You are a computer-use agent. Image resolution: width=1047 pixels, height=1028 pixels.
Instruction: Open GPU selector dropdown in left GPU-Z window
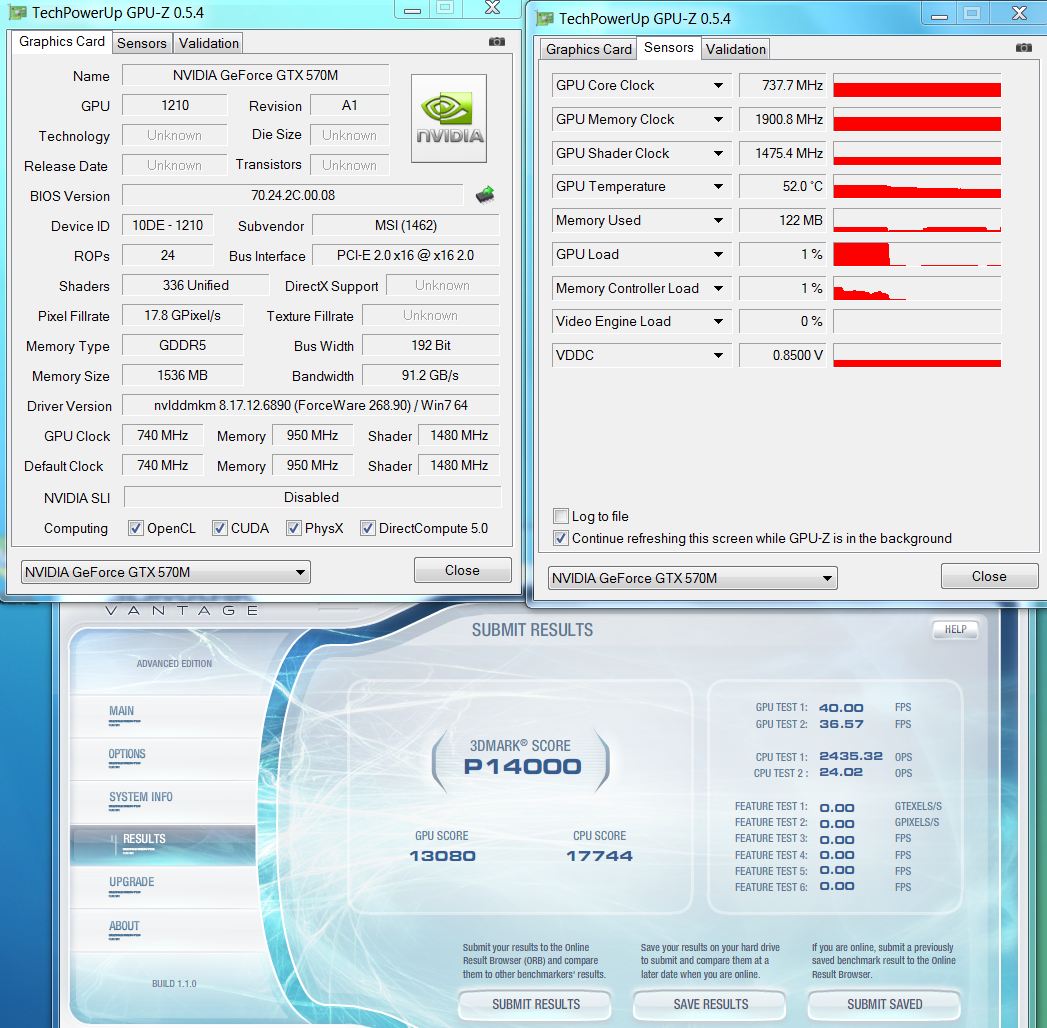point(166,572)
